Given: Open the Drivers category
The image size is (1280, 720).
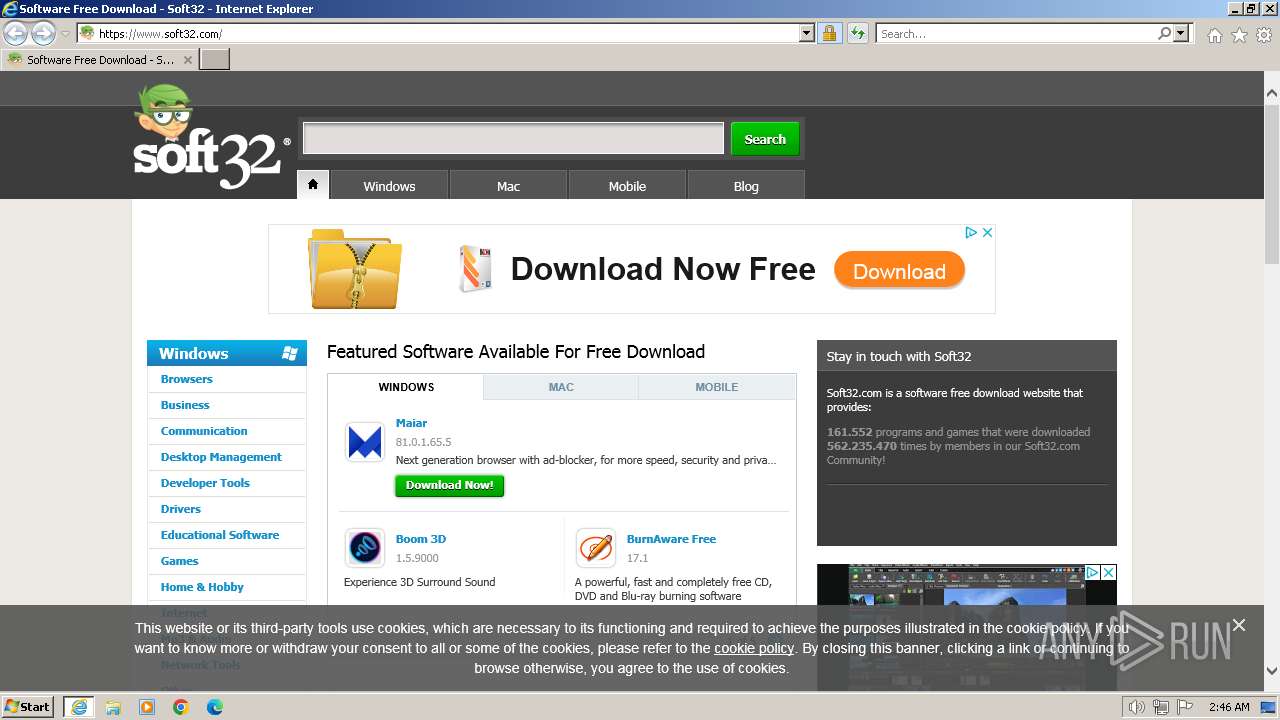Looking at the screenshot, I should 181,509.
